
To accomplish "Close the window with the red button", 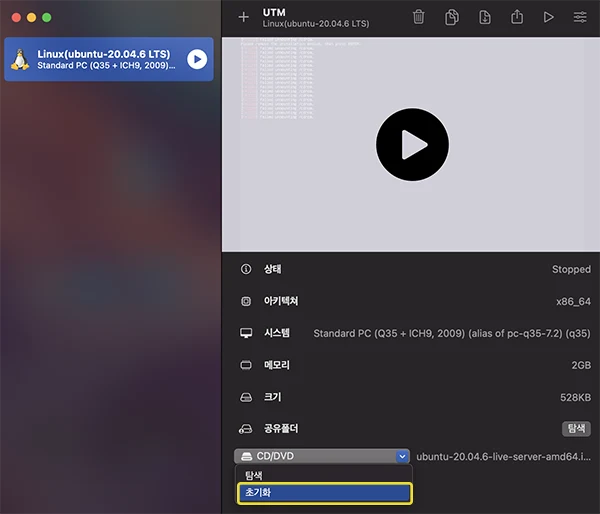I will pos(16,18).
